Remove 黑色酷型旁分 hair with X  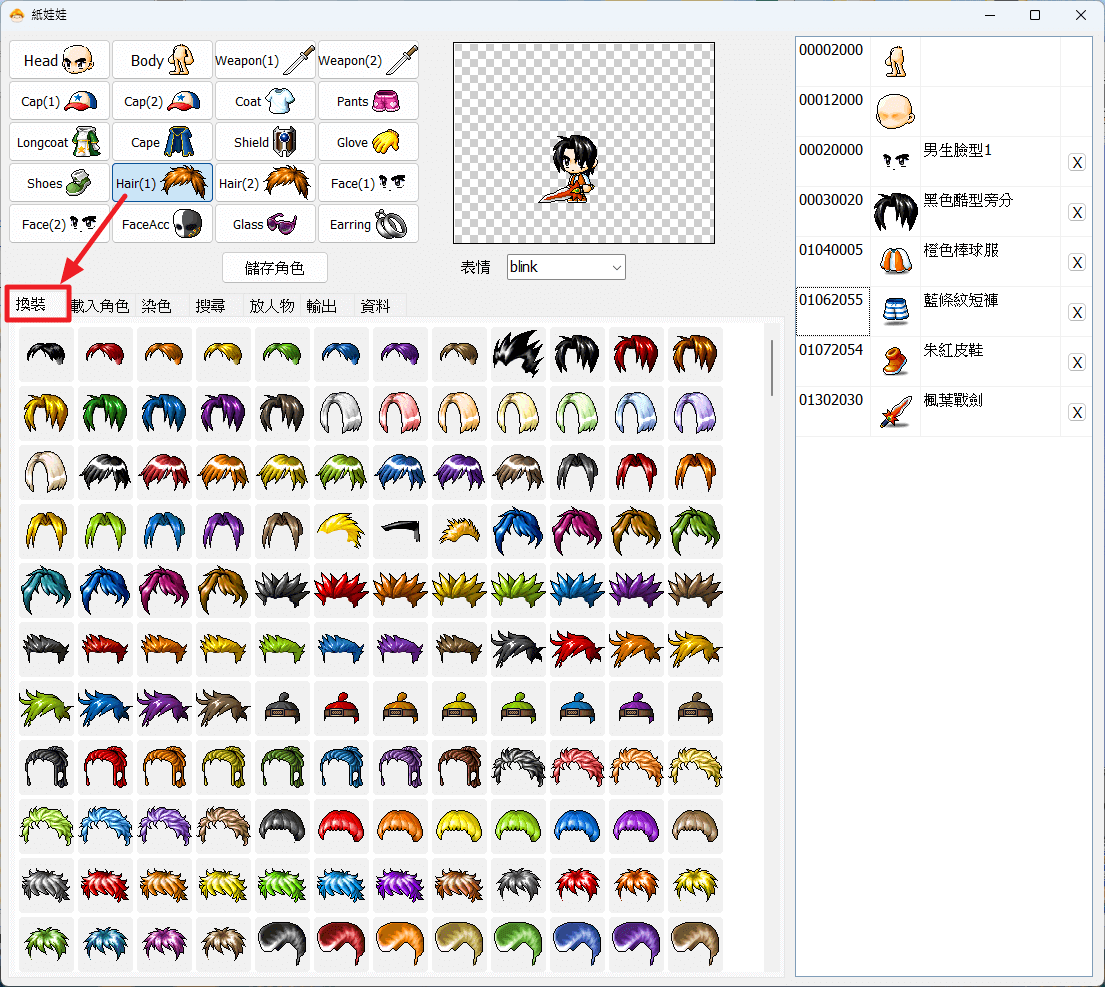point(1077,213)
